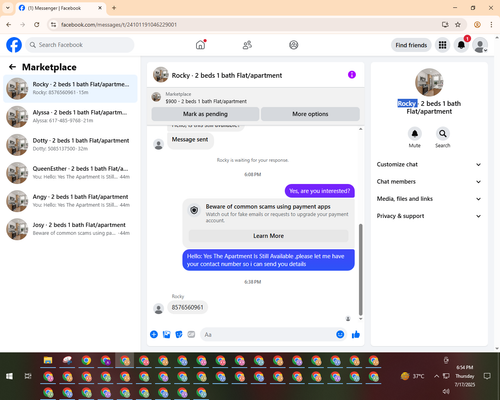Open the Alyssa conversation
This screenshot has width=500, height=400.
(70, 117)
